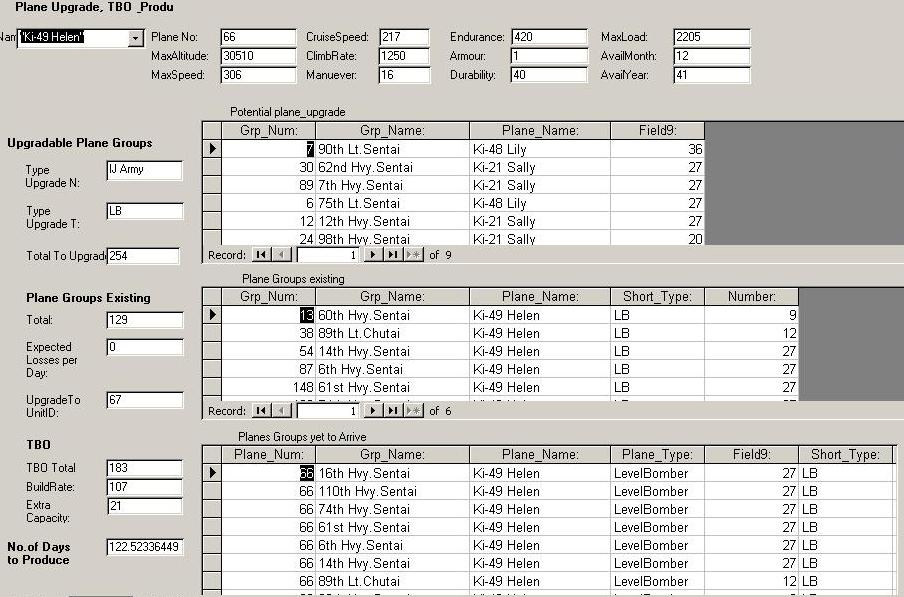Click the AvailMonth field showing 12

coord(712,56)
